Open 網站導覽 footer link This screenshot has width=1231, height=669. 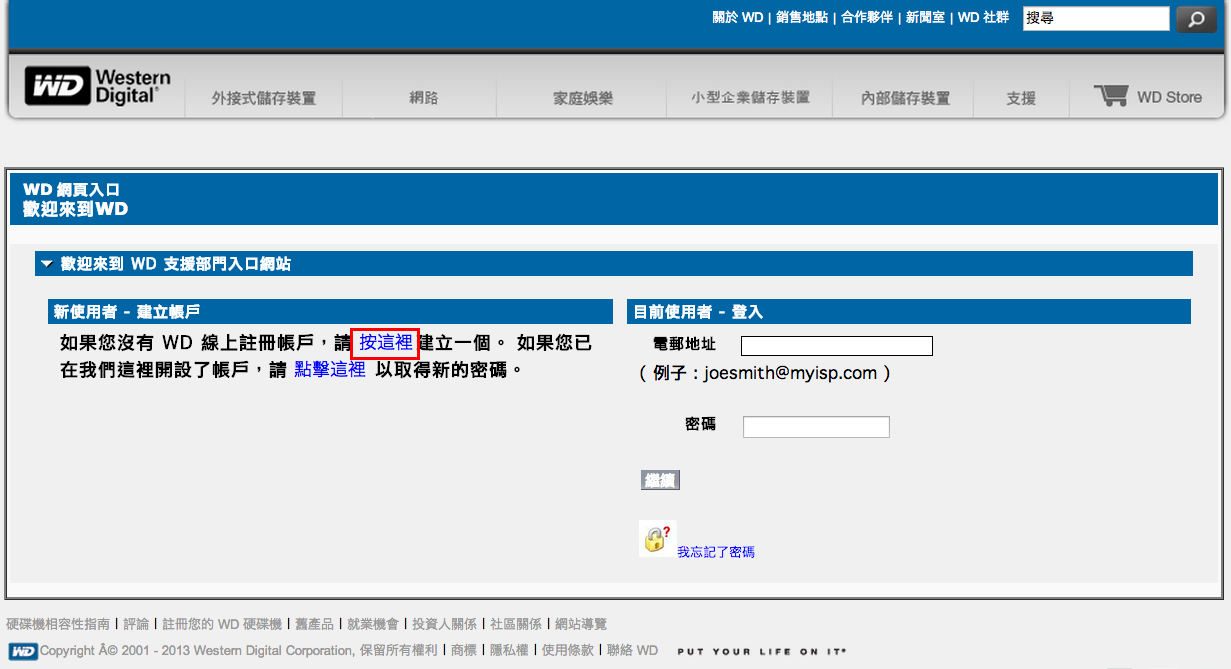point(581,624)
